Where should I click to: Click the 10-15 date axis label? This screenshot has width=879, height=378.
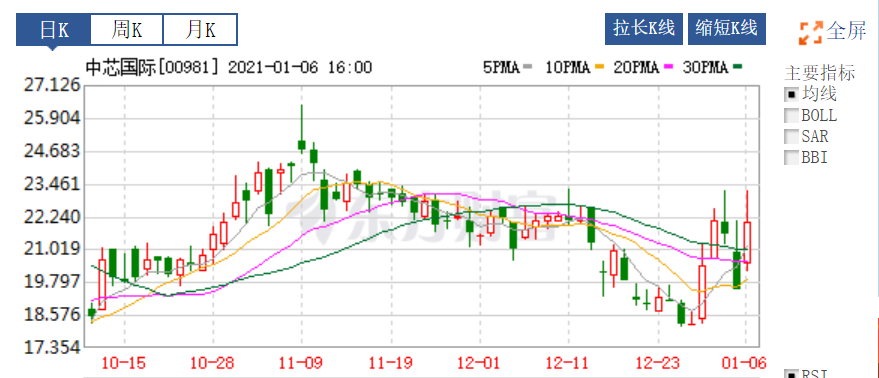[x=124, y=363]
